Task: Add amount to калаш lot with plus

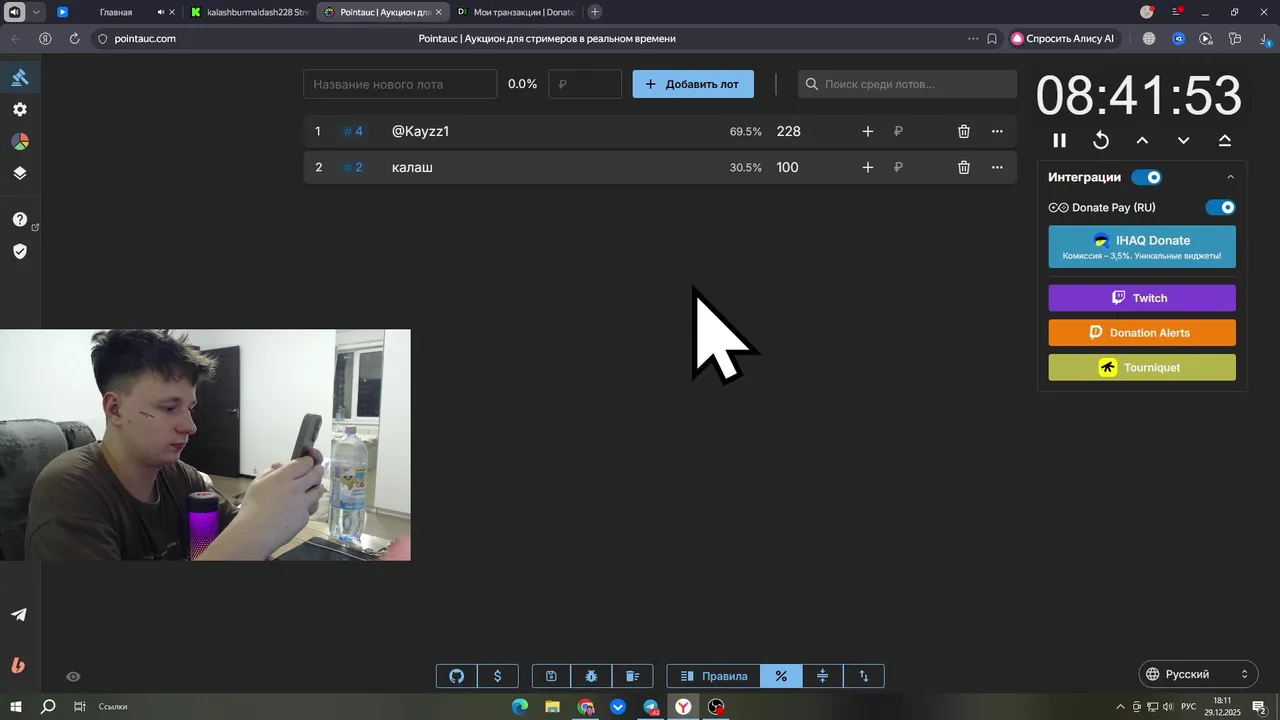Action: click(867, 167)
